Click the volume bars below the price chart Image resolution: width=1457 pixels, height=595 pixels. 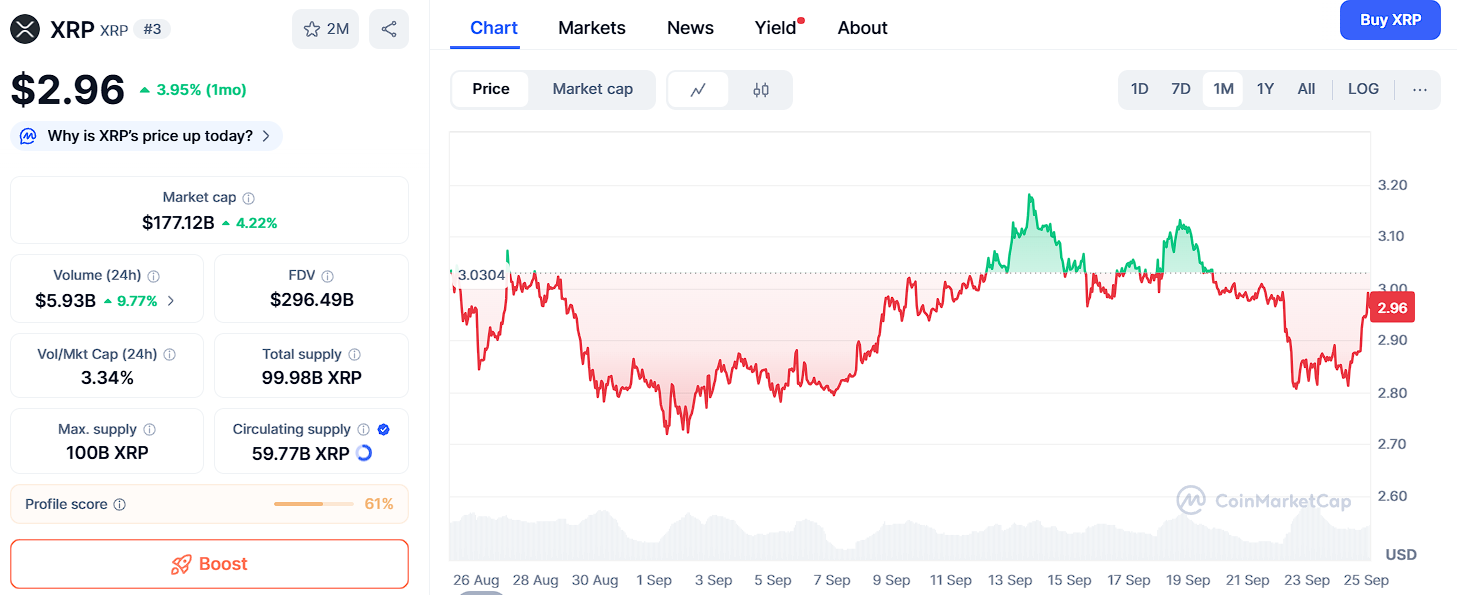point(910,535)
